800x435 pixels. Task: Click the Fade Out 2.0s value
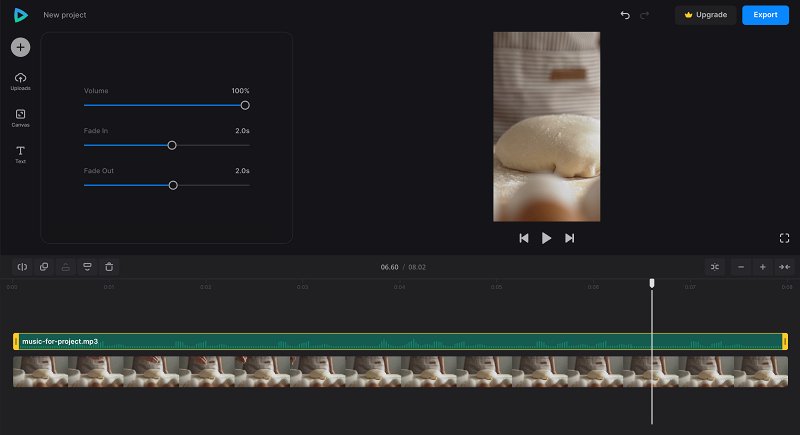pyautogui.click(x=242, y=170)
